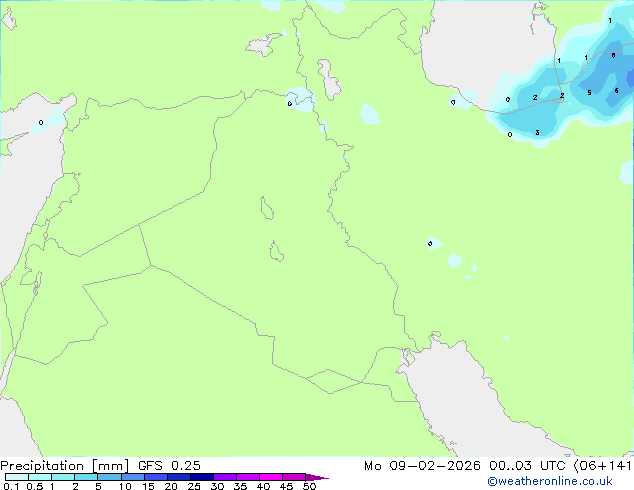Click the 25–30 mm darkest blue swatch
This screenshot has width=634, height=490.
[x=202, y=477]
